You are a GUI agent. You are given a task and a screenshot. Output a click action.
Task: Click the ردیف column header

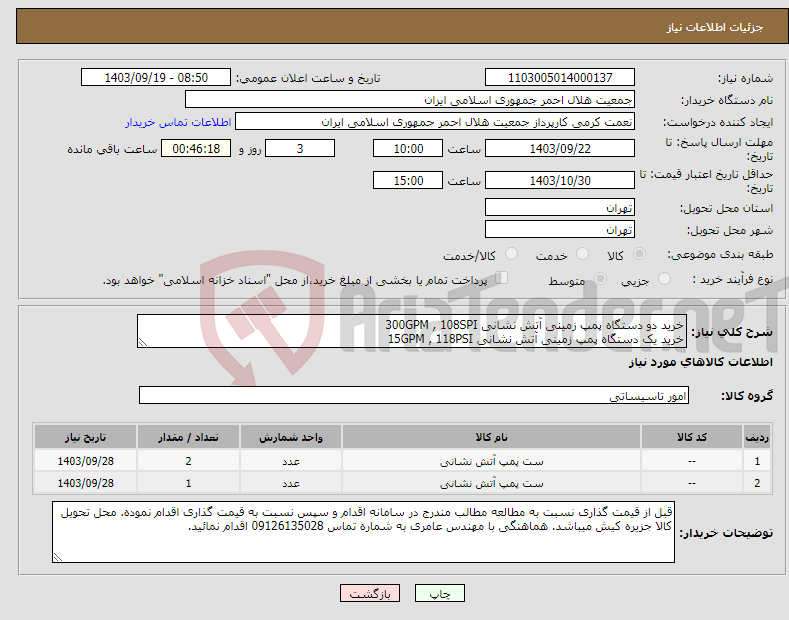tap(757, 437)
